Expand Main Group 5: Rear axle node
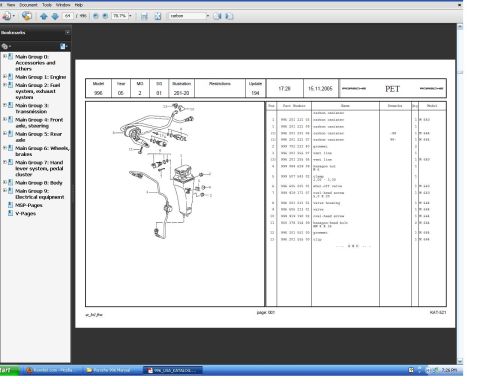Viewport: 480px width, 384px height. point(5,133)
